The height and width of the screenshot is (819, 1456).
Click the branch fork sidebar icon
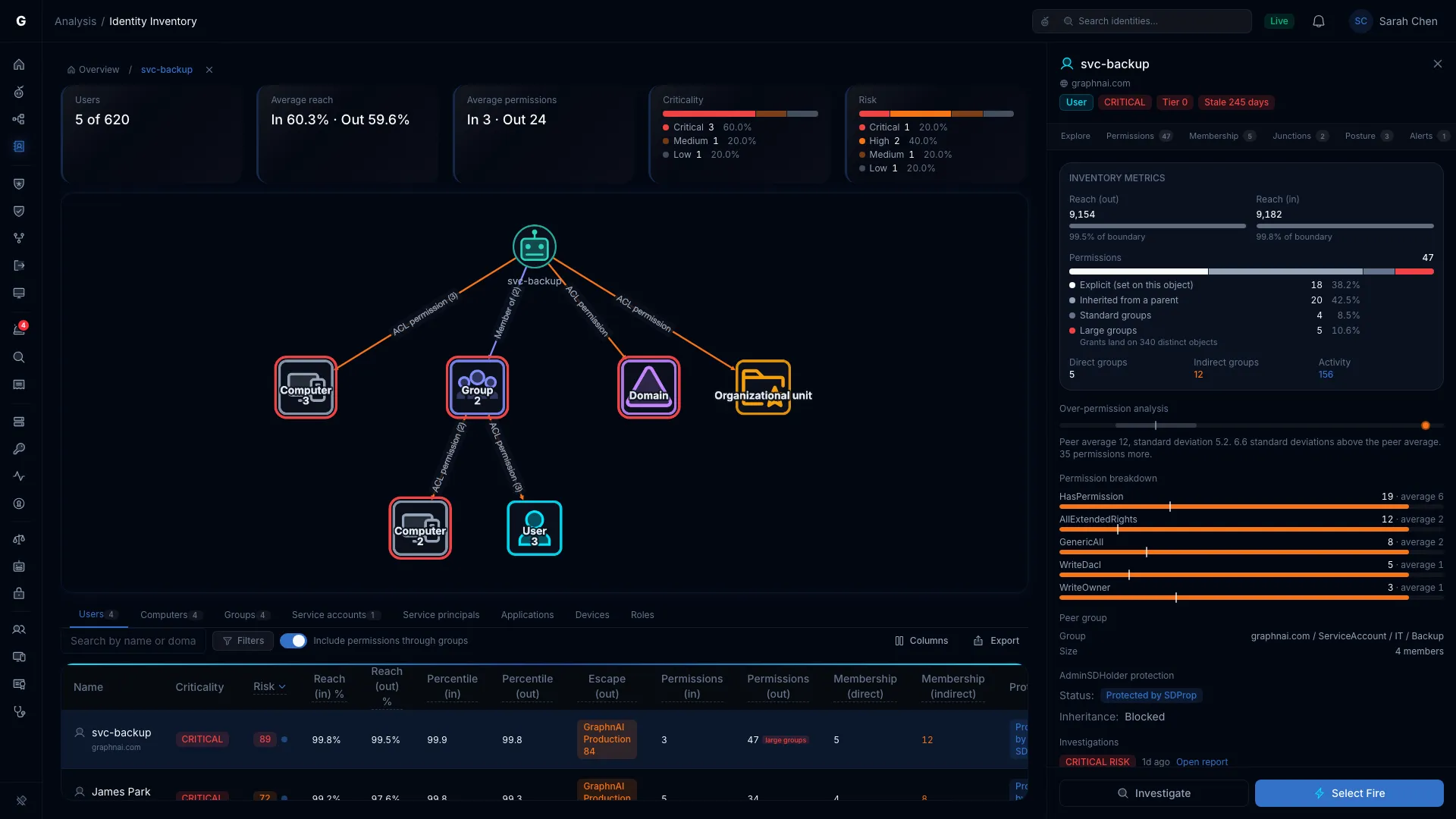click(19, 238)
